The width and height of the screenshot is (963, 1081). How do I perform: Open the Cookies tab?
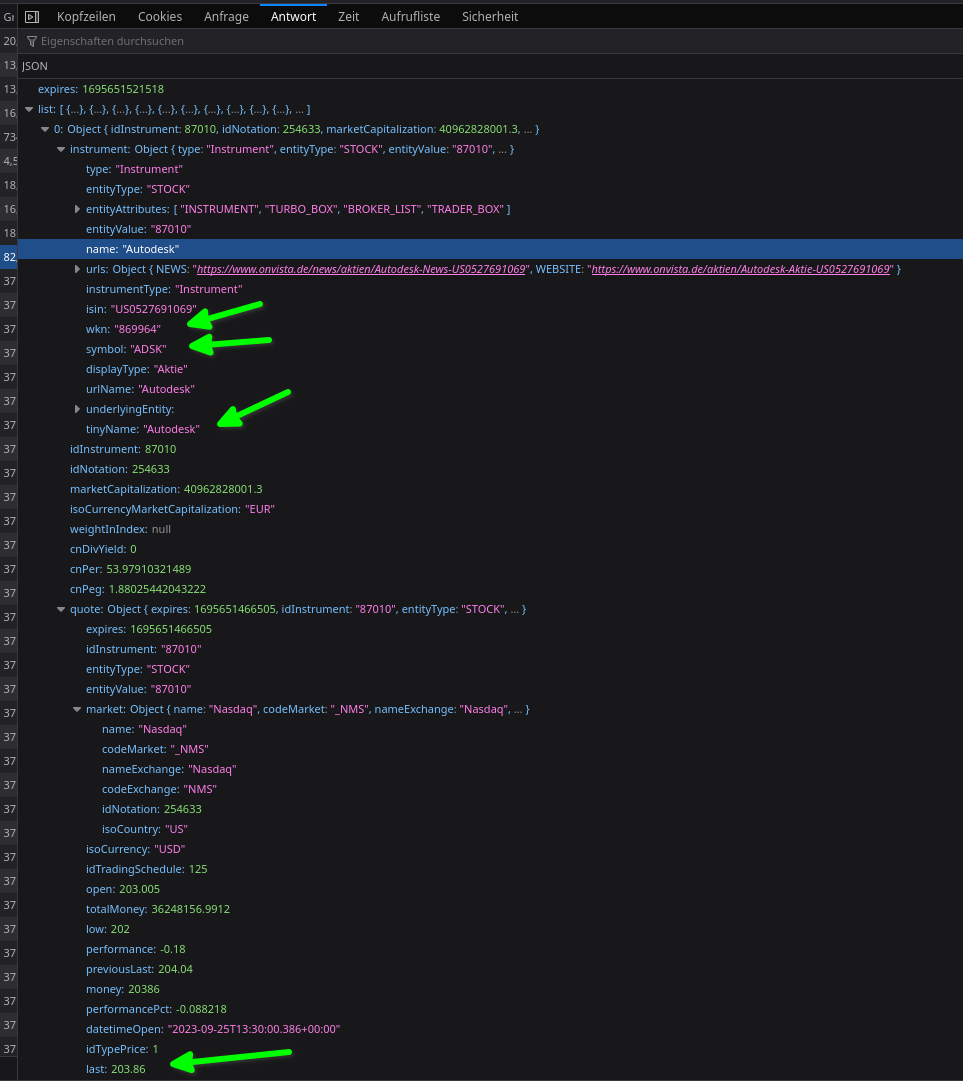coord(160,17)
